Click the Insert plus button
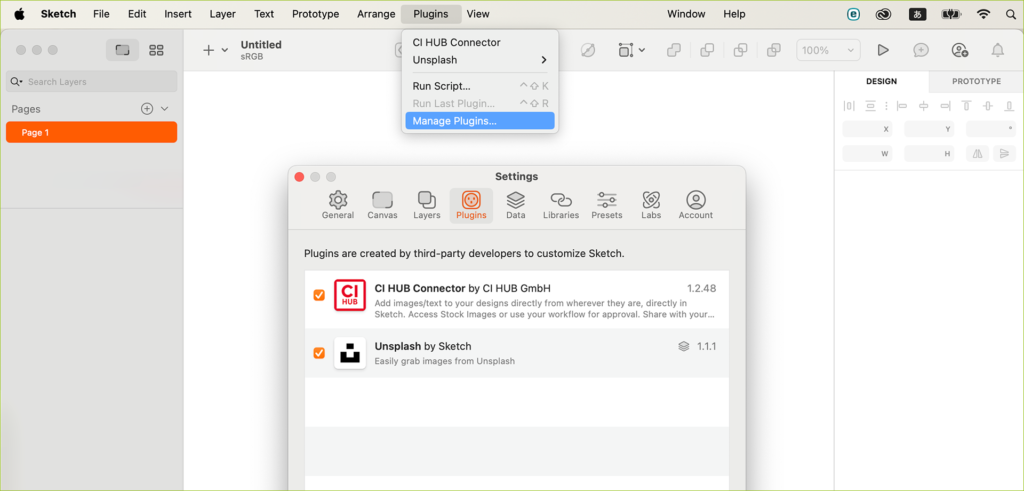 208,50
